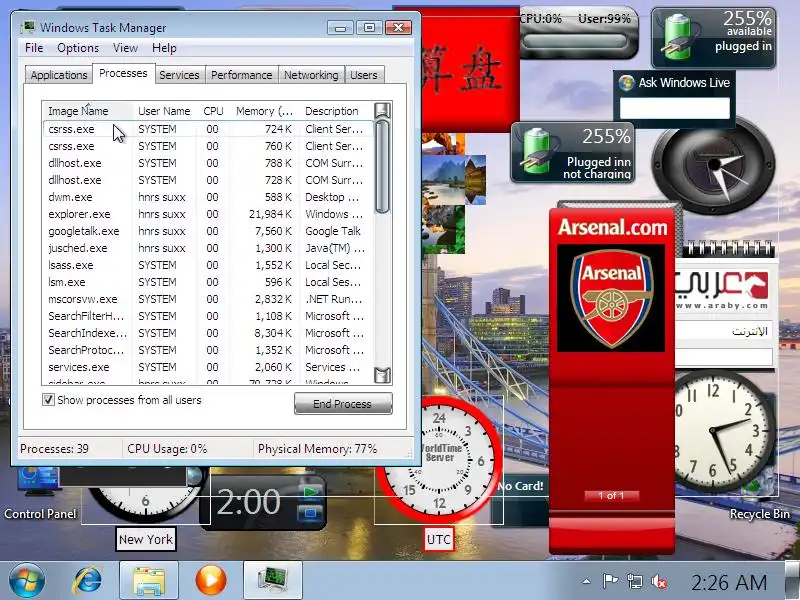The image size is (800, 600).
Task: Select Task Manager taskbar button
Action: (273, 581)
